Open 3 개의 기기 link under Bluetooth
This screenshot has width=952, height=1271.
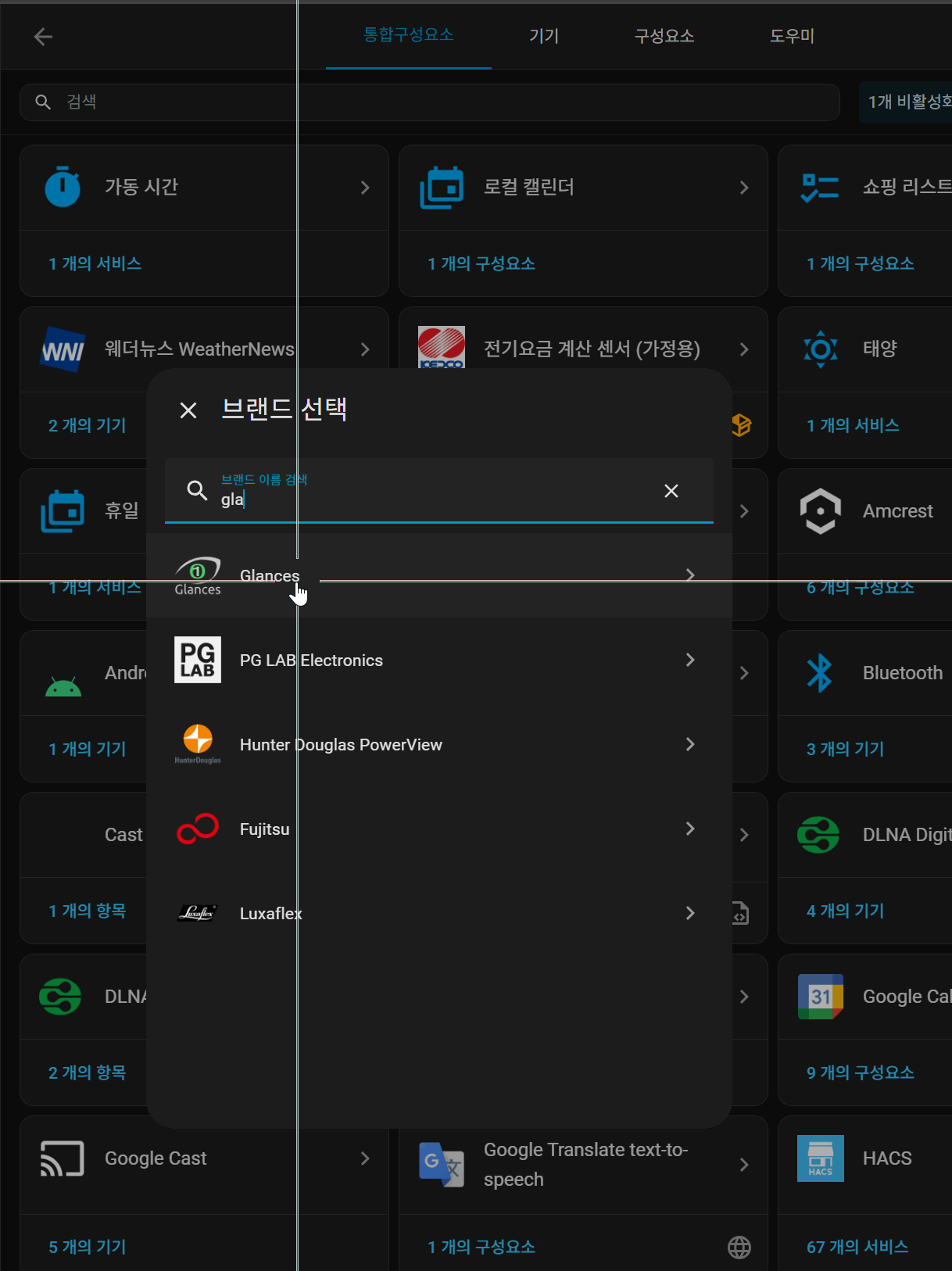coord(845,749)
